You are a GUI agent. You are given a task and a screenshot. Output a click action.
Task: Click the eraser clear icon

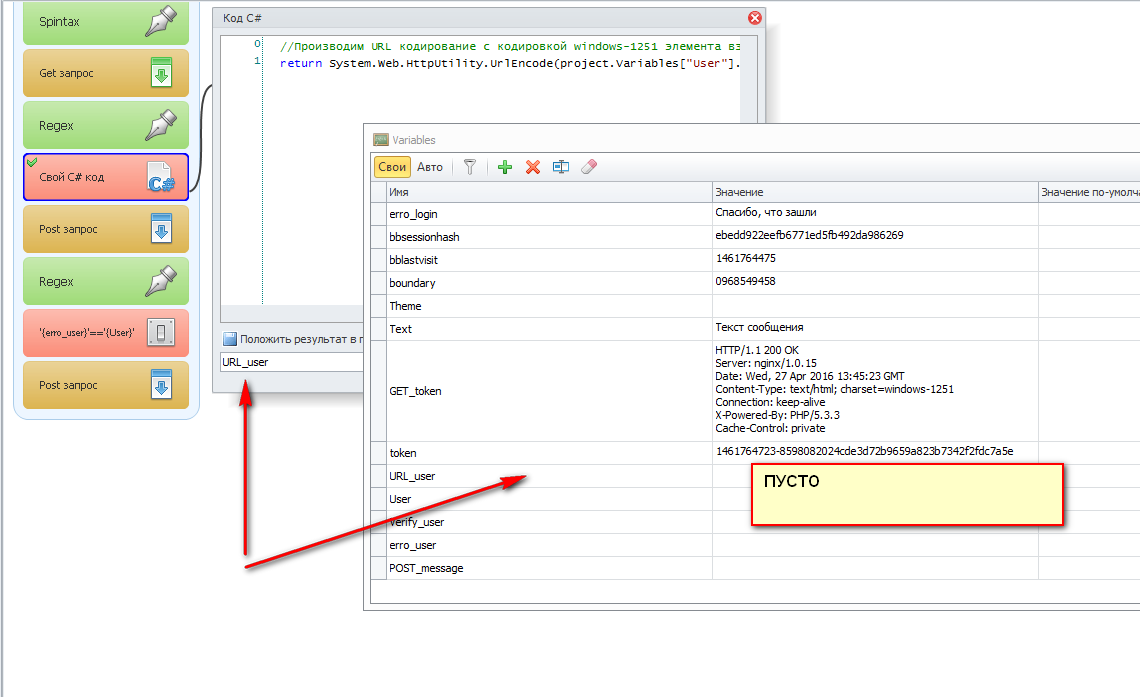tap(589, 167)
